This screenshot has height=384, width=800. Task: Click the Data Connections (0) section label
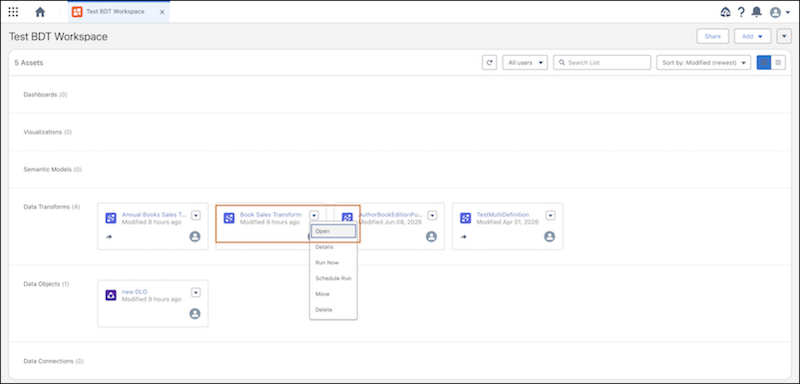54,361
